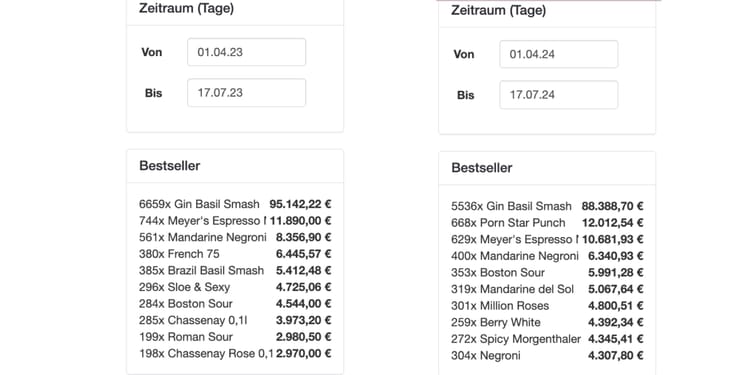Select the 385x Brazil Basil Smash row

235,271
